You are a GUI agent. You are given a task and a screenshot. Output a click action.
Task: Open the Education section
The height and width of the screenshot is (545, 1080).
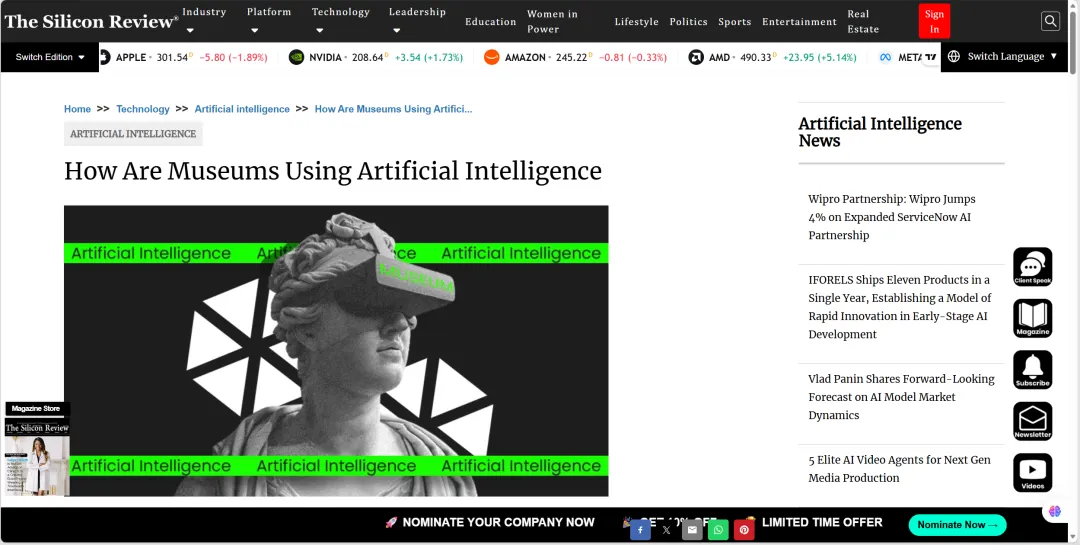pyautogui.click(x=490, y=21)
